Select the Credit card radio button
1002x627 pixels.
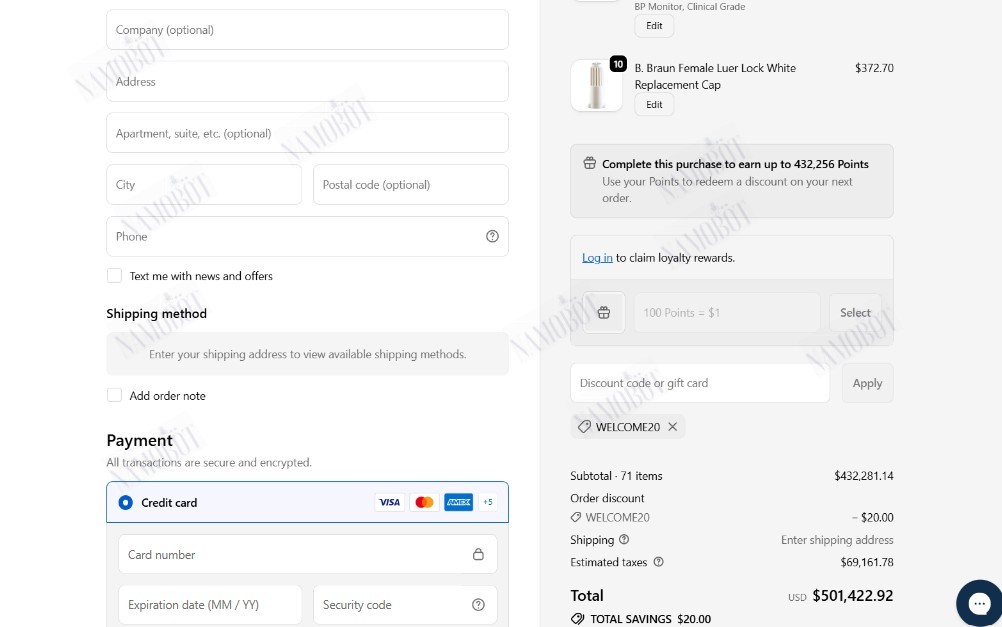click(125, 502)
